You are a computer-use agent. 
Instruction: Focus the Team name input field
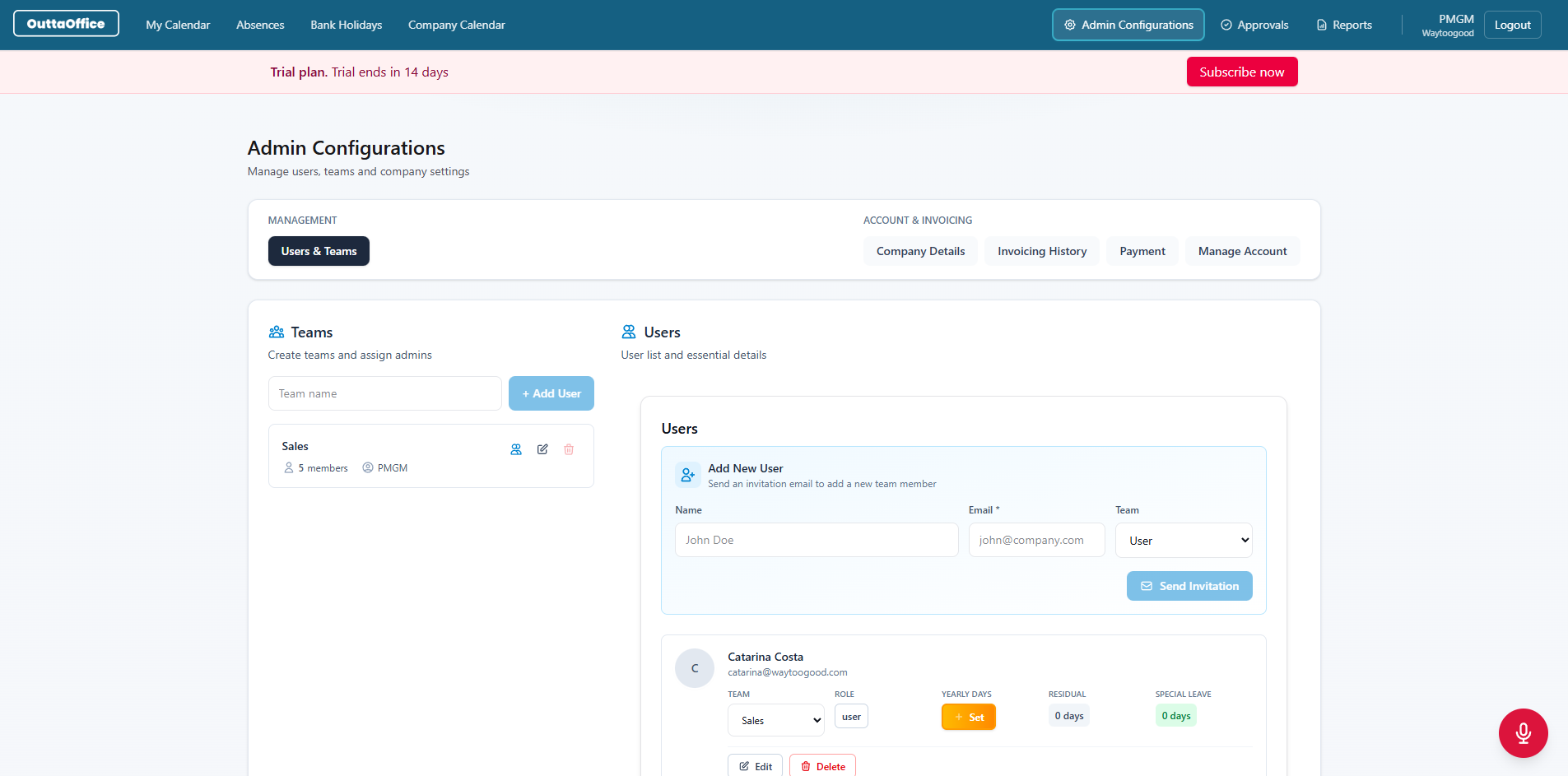(x=385, y=393)
